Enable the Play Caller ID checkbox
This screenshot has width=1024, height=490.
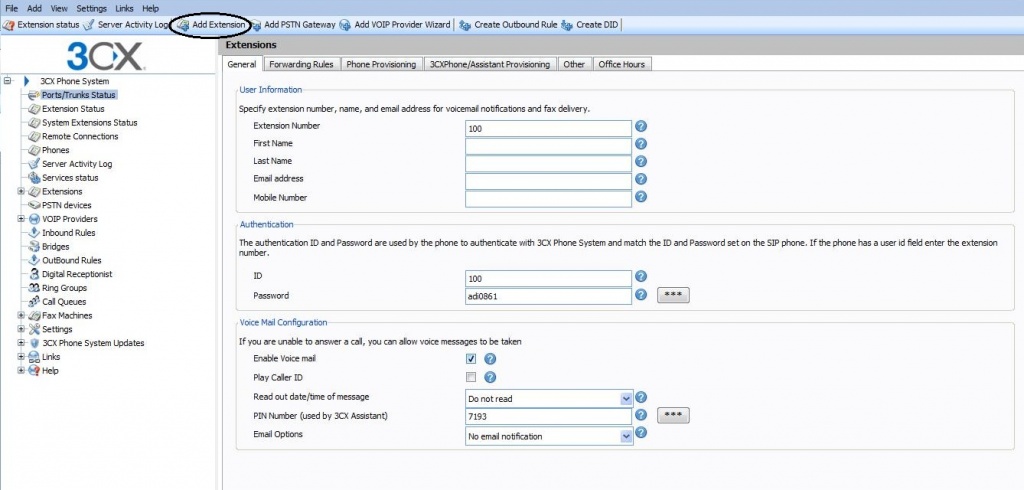tap(471, 377)
